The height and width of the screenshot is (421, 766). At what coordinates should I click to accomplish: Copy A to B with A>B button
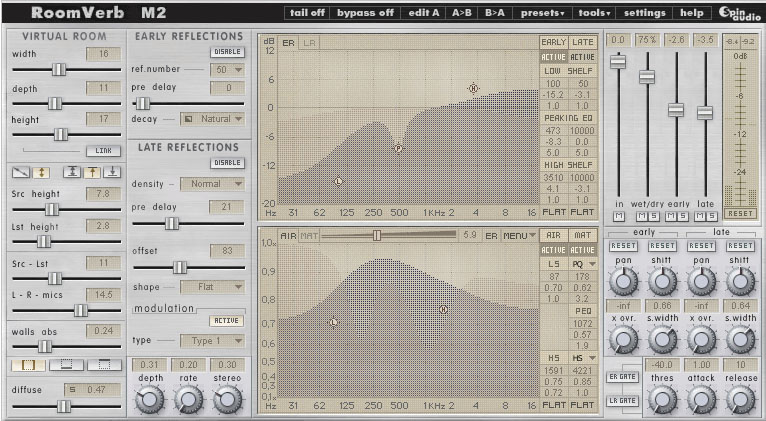(462, 13)
